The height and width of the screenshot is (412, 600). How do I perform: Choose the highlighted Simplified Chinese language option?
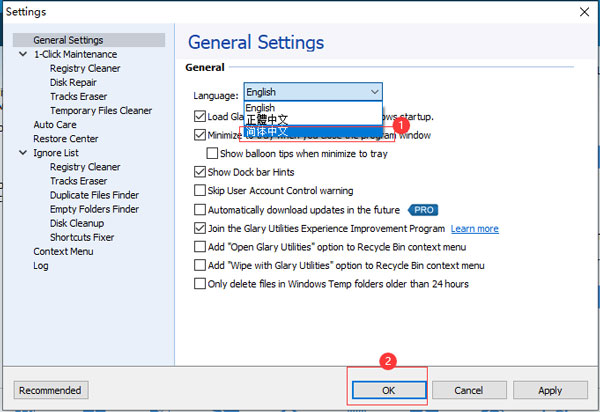(x=267, y=131)
